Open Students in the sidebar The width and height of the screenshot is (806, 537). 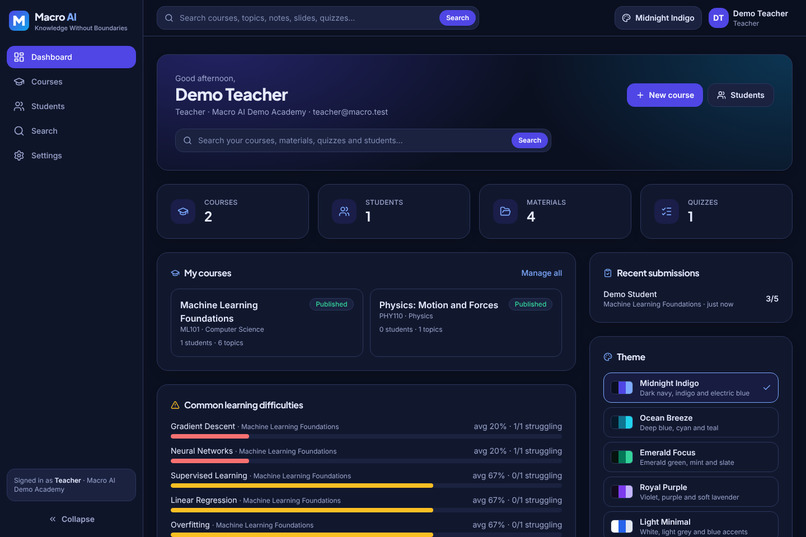(71, 106)
